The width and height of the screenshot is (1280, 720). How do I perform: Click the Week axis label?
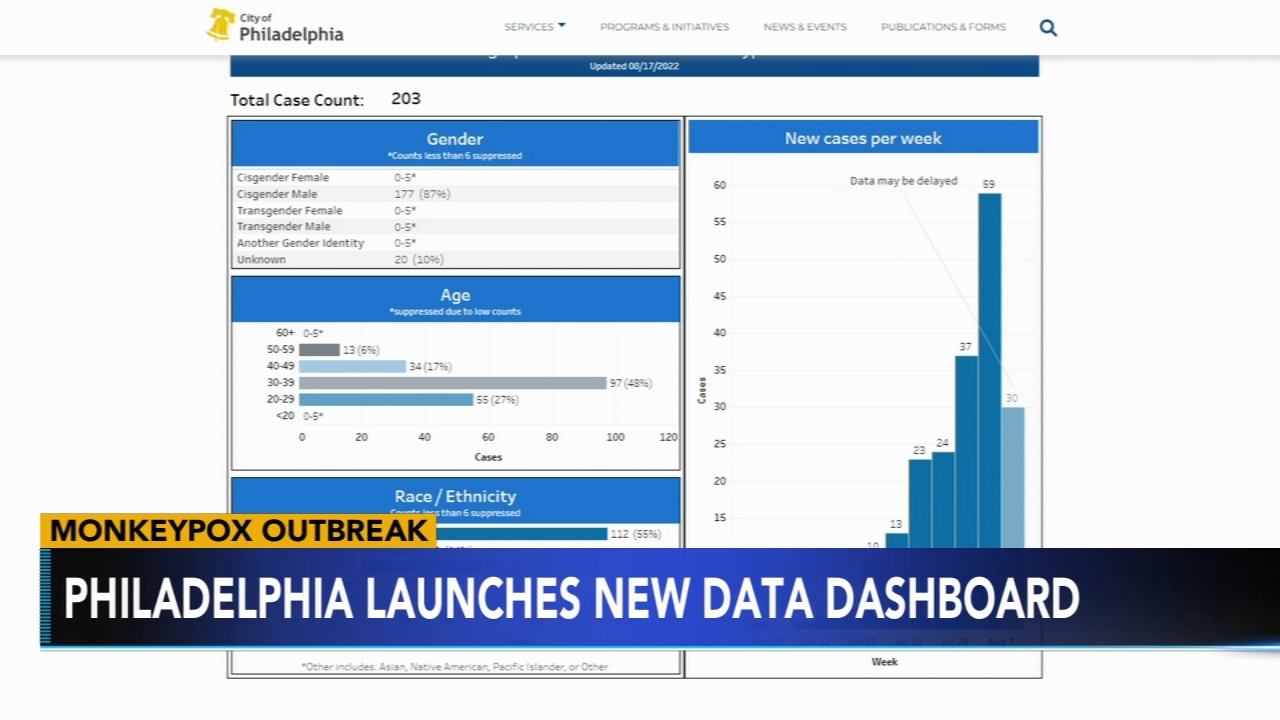coord(884,662)
